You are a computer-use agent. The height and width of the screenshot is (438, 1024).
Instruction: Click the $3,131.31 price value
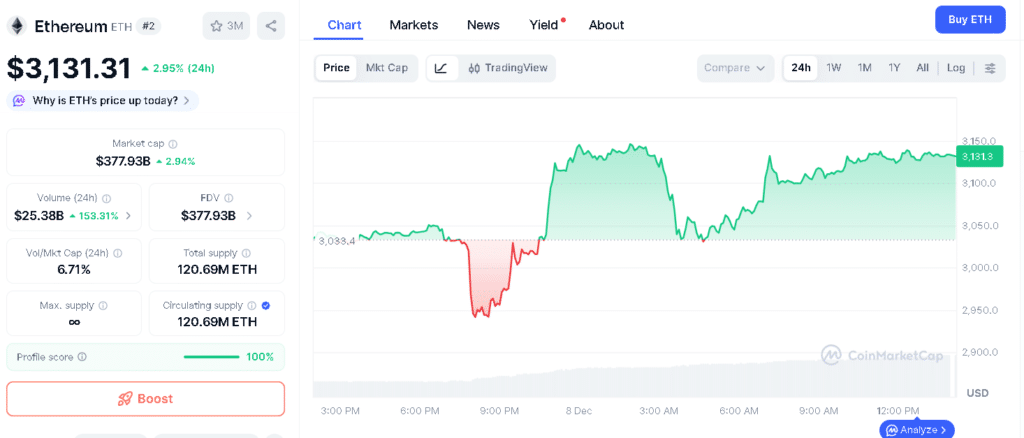click(x=69, y=69)
